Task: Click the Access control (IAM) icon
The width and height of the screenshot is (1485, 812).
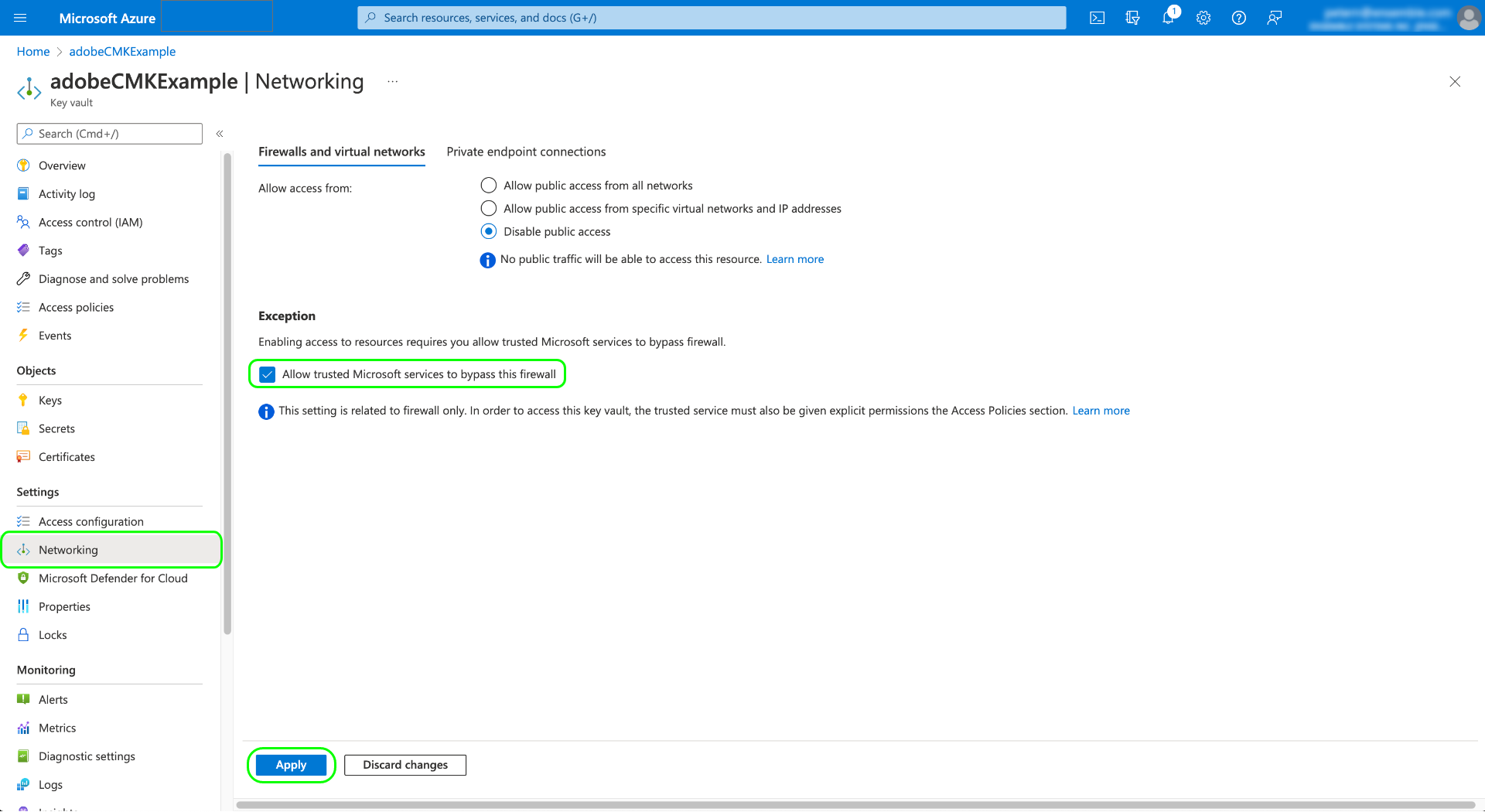Action: [23, 222]
